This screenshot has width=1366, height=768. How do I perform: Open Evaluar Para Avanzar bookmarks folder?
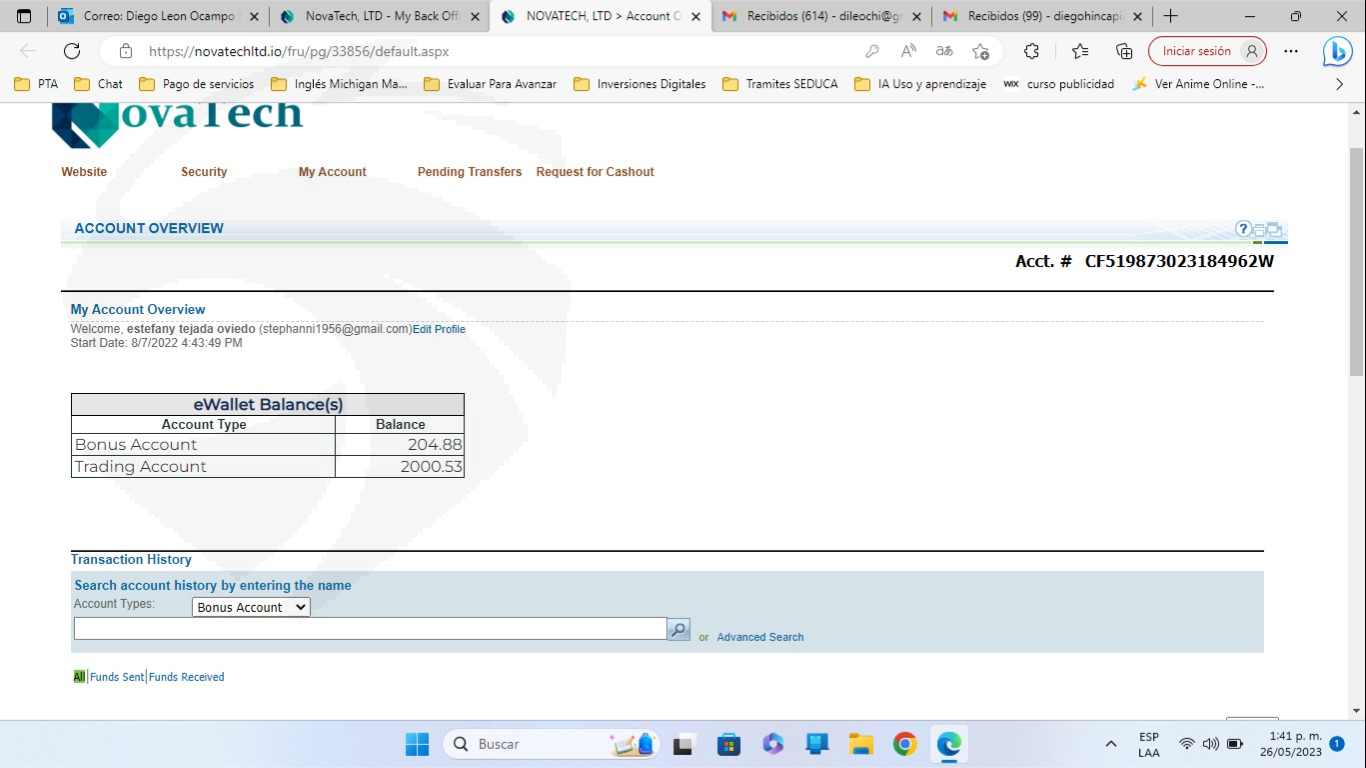[490, 84]
